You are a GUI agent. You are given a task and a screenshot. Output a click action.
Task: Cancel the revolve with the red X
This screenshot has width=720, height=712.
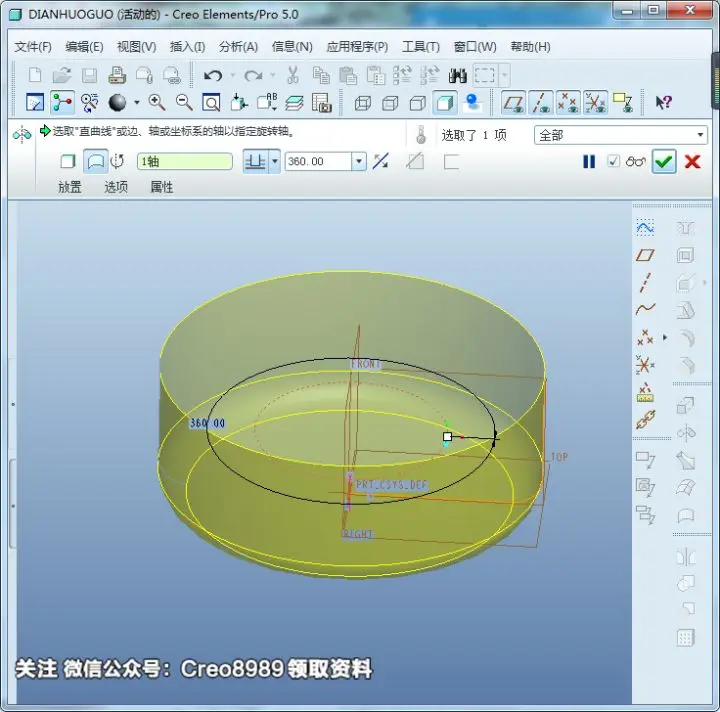click(692, 162)
